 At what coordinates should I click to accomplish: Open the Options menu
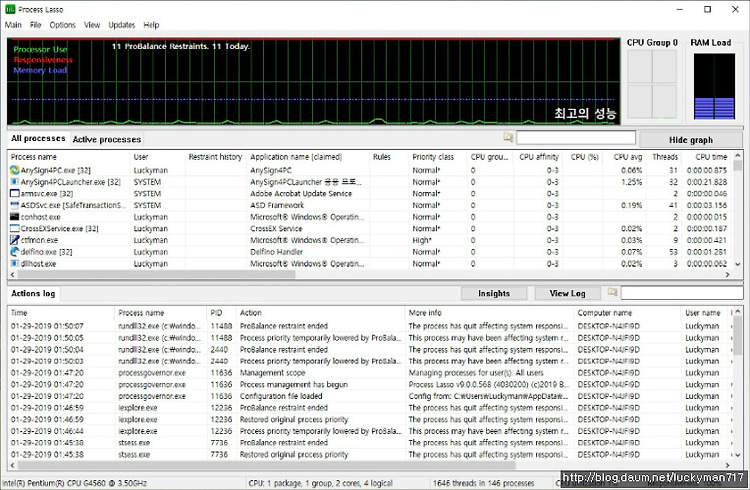pos(63,25)
